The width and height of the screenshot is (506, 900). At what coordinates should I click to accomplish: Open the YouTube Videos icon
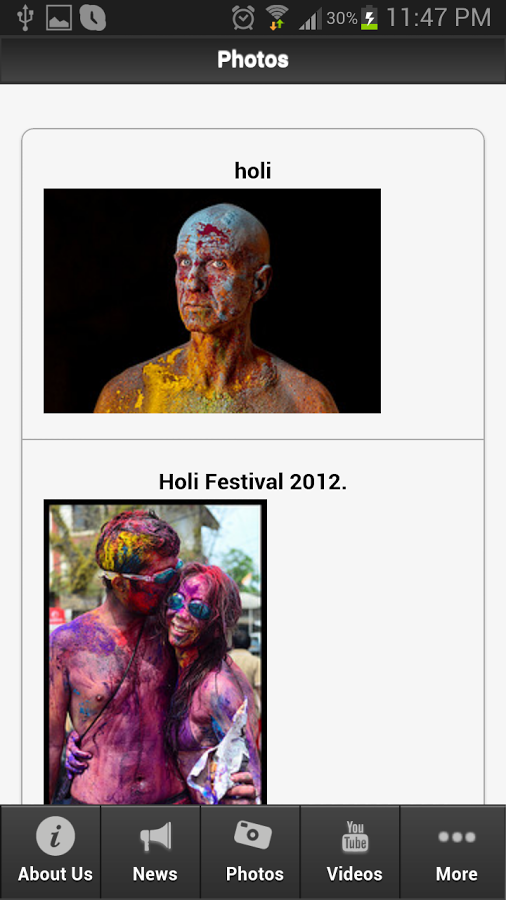355,835
